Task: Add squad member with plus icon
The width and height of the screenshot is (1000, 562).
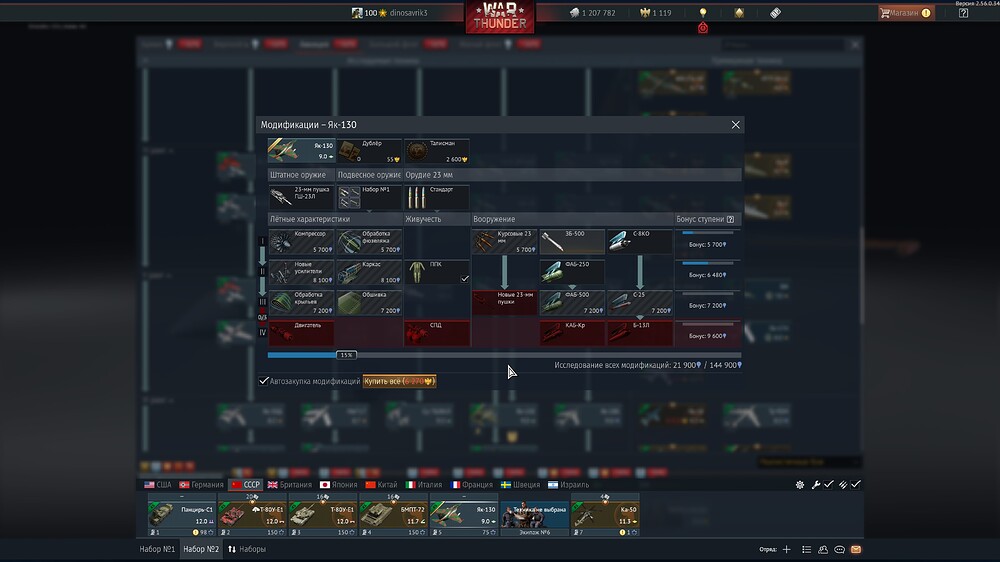Action: (786, 549)
